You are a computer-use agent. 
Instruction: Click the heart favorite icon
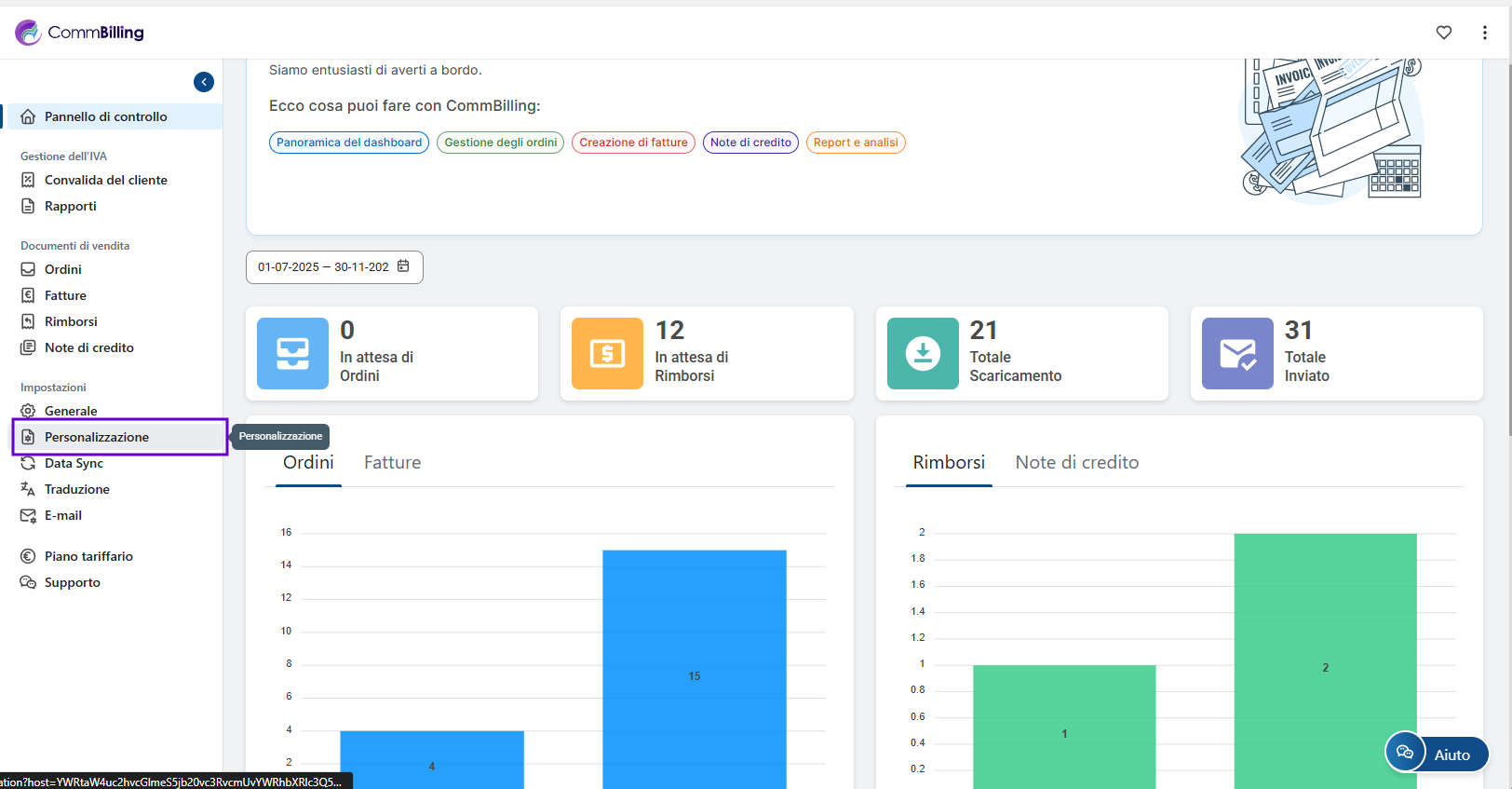(1443, 33)
